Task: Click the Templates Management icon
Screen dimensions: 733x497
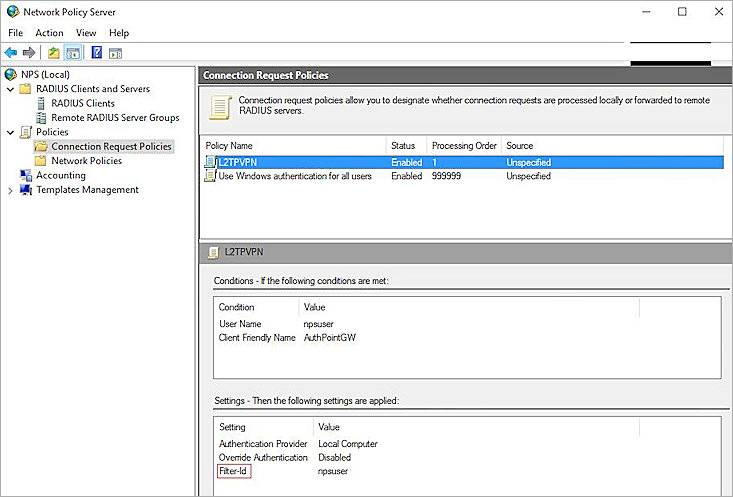Action: 26,190
